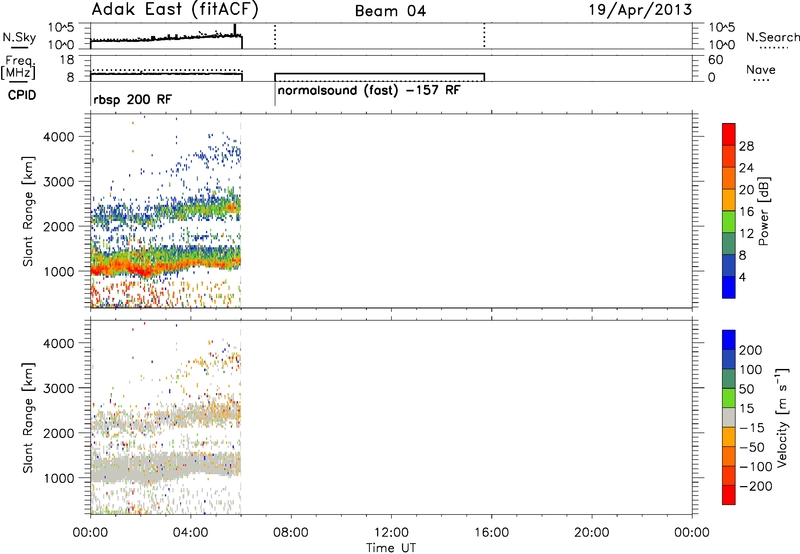Click the '04:00' time tick label
This screenshot has height=554, width=800.
click(x=190, y=533)
